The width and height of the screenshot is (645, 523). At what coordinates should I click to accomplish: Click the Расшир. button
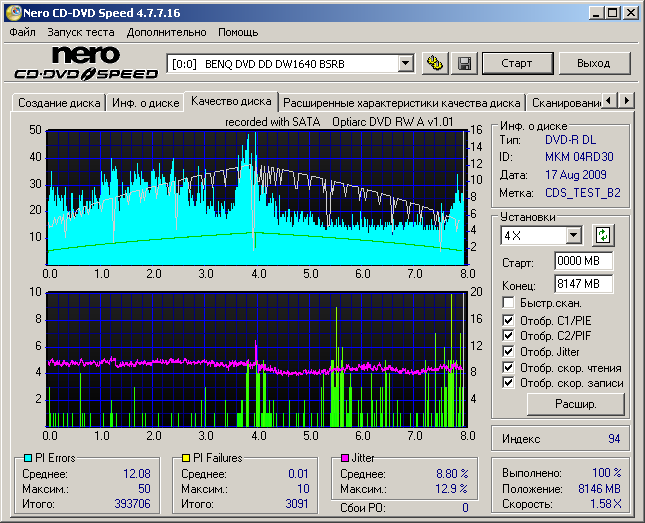(575, 405)
